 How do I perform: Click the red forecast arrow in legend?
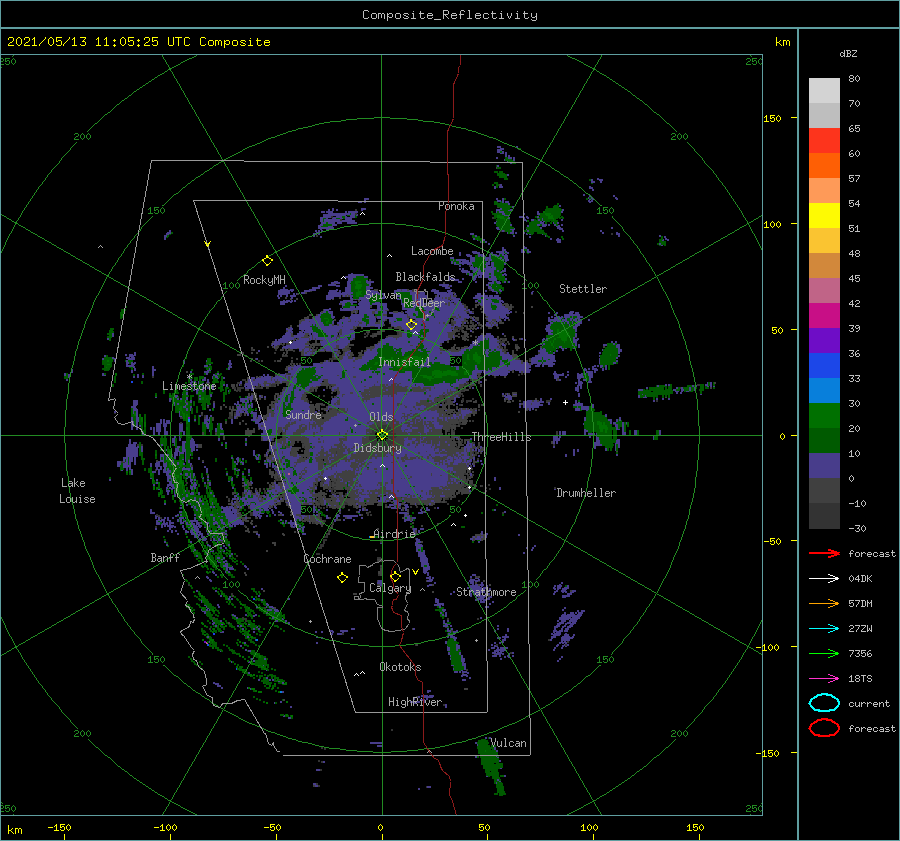coord(824,553)
